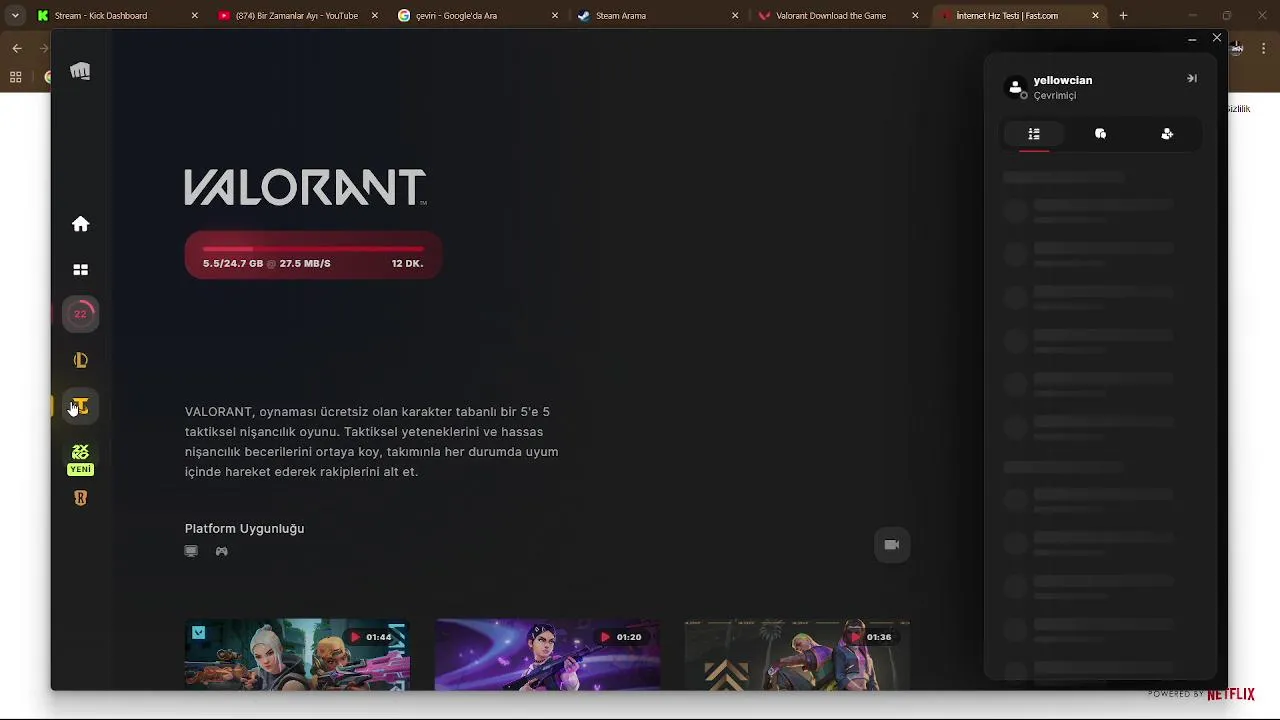Image resolution: width=1280 pixels, height=720 pixels.
Task: Close the Fast.com browser tab
Action: pyautogui.click(x=1095, y=16)
